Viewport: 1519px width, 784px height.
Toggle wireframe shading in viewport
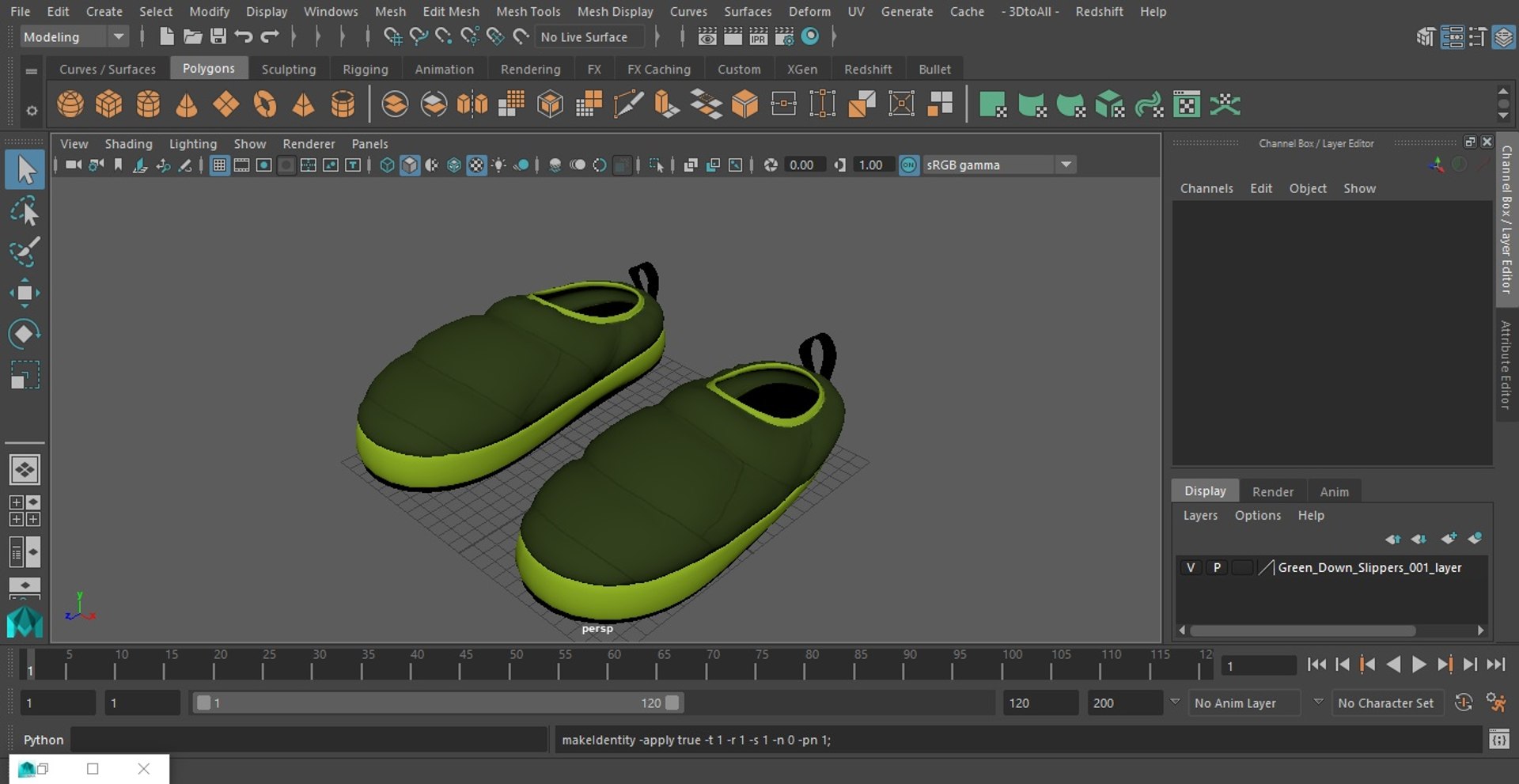click(387, 165)
